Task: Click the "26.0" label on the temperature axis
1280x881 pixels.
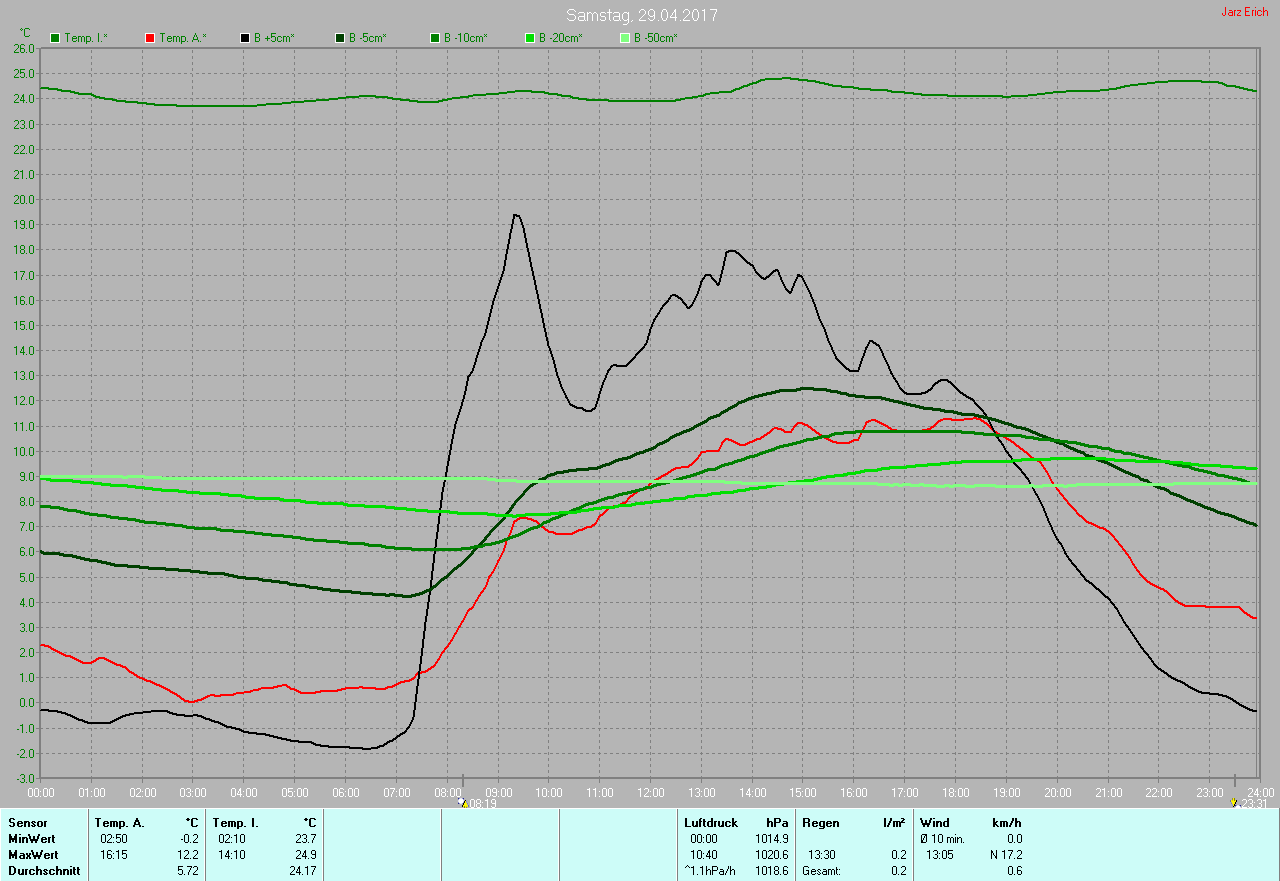Action: 24,48
